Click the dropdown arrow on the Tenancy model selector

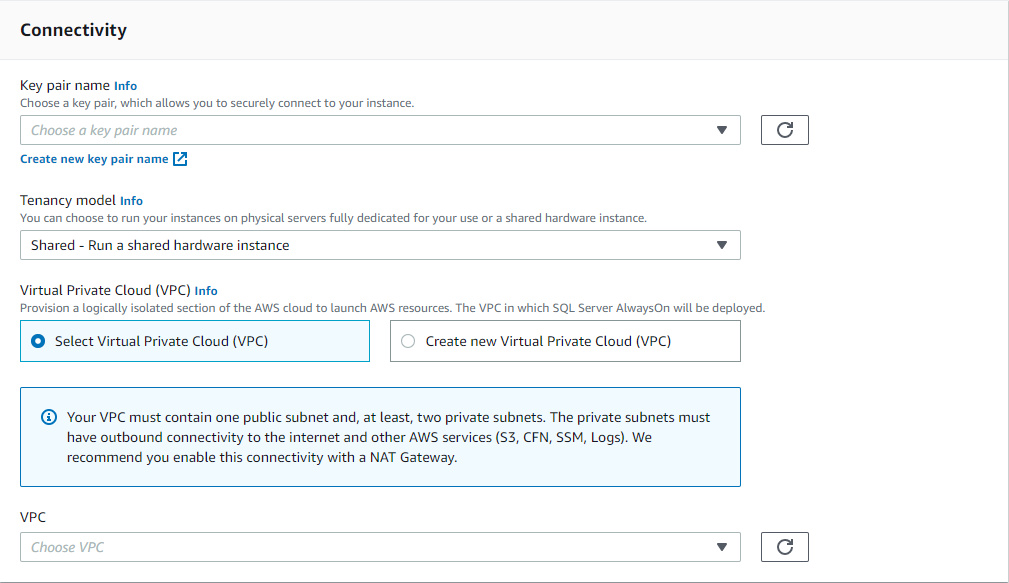tap(722, 244)
